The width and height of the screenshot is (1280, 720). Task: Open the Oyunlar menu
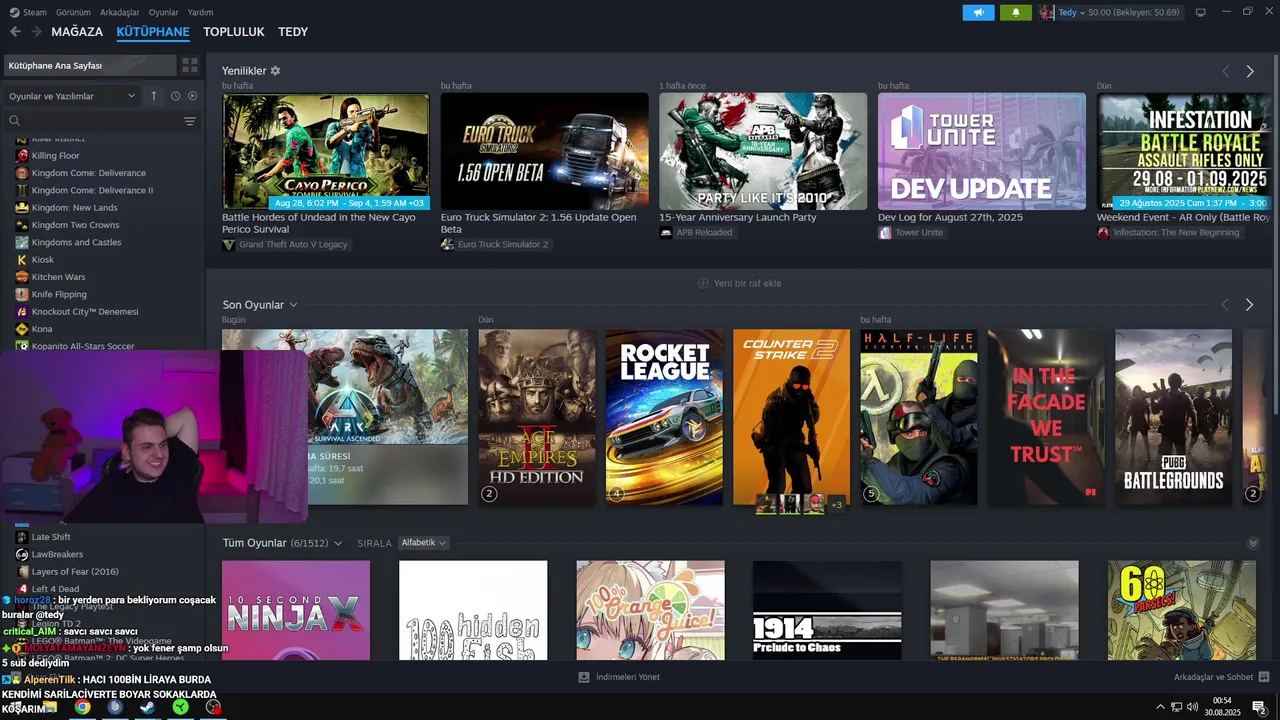pos(164,12)
